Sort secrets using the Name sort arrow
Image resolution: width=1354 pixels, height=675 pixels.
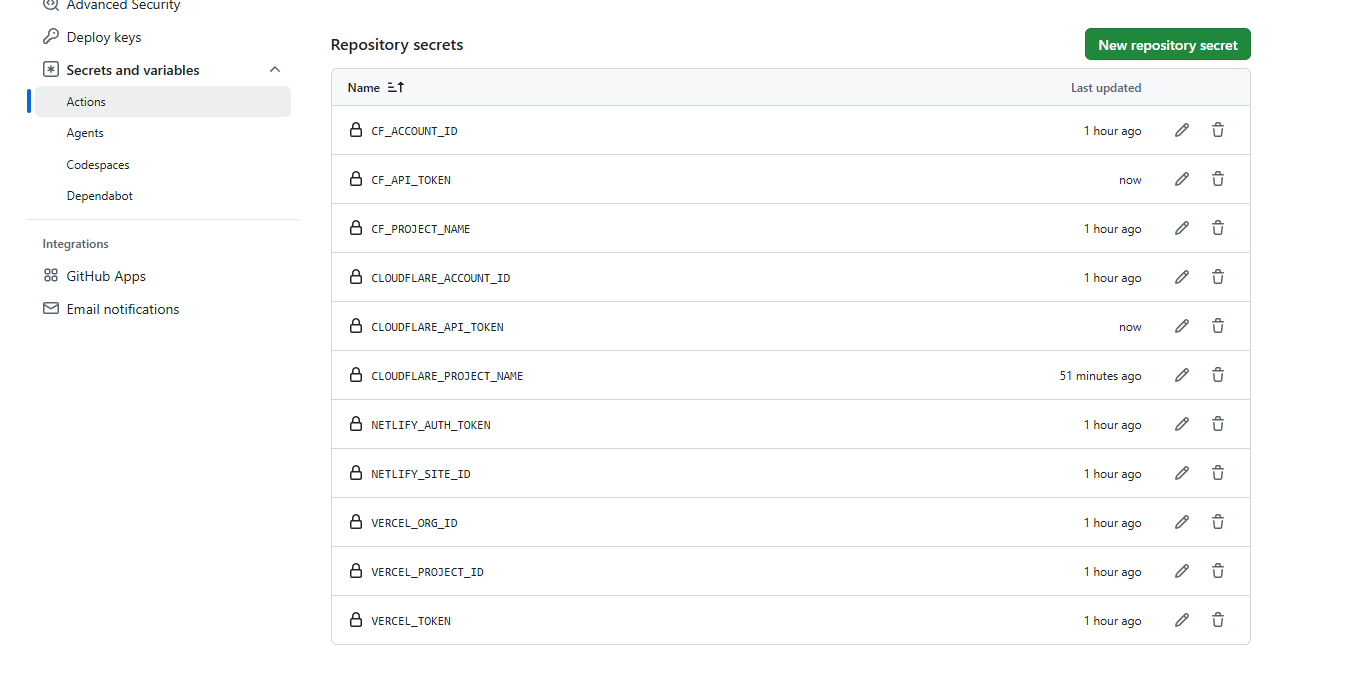(x=396, y=88)
